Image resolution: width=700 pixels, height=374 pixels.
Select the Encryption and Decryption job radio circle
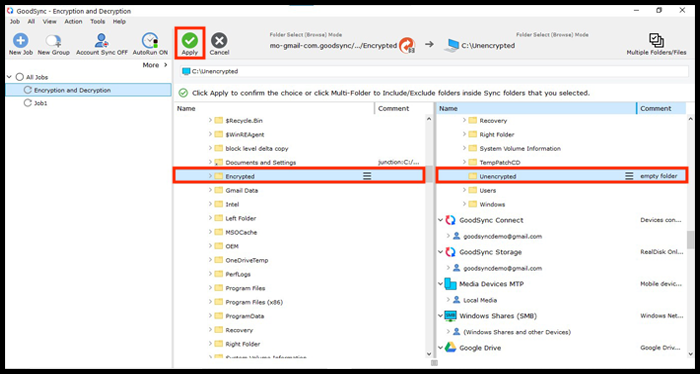coord(28,90)
